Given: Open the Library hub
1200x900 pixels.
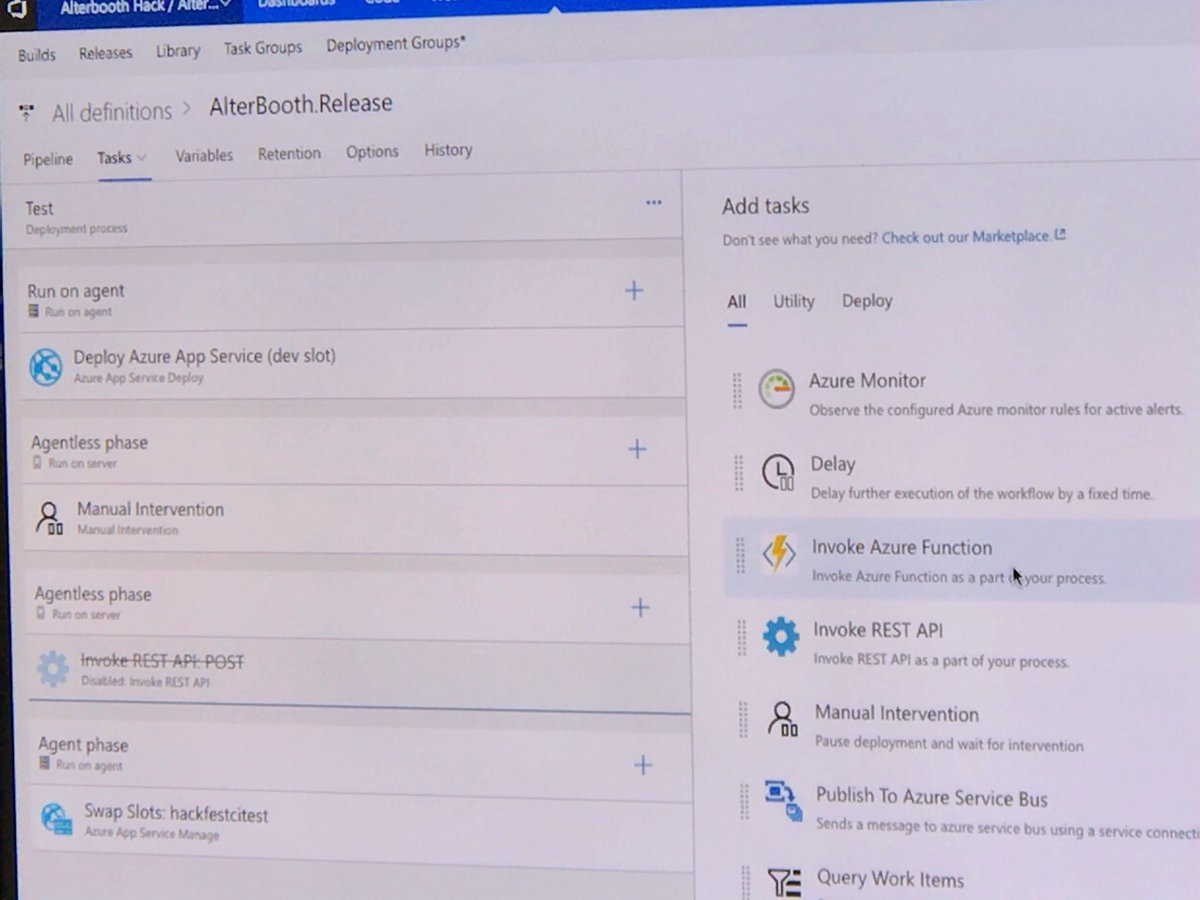Looking at the screenshot, I should (178, 50).
